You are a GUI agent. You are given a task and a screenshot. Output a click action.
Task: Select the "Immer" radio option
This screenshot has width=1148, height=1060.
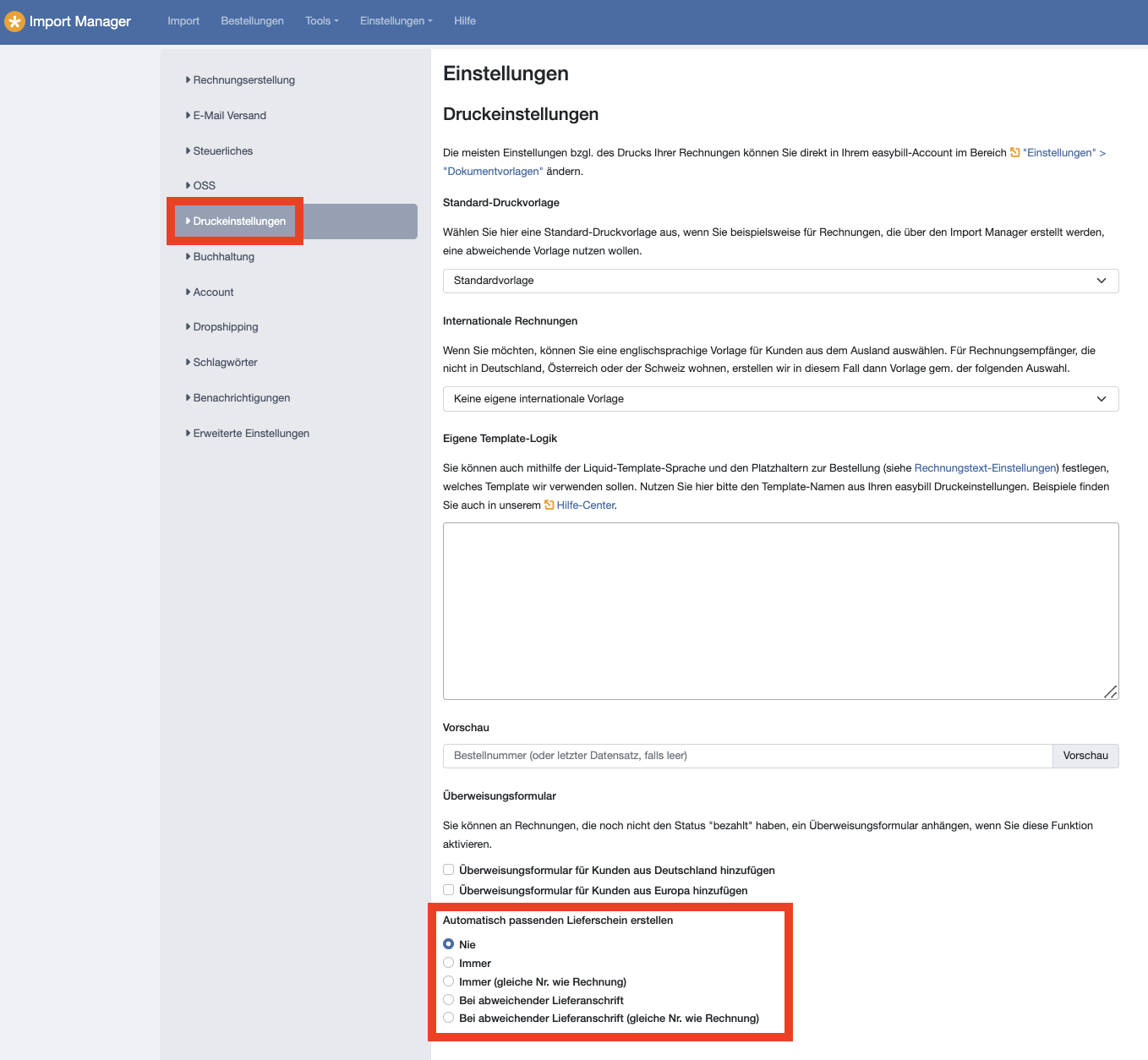[449, 963]
